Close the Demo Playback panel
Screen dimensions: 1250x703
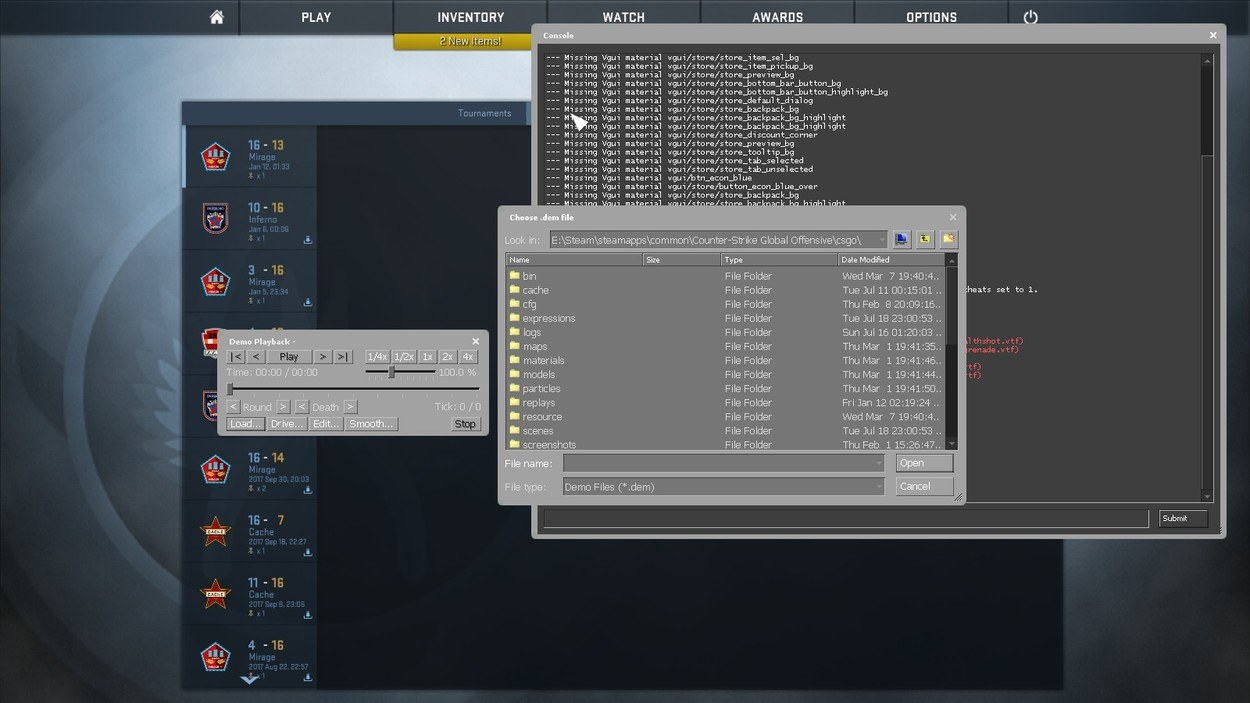tap(476, 341)
